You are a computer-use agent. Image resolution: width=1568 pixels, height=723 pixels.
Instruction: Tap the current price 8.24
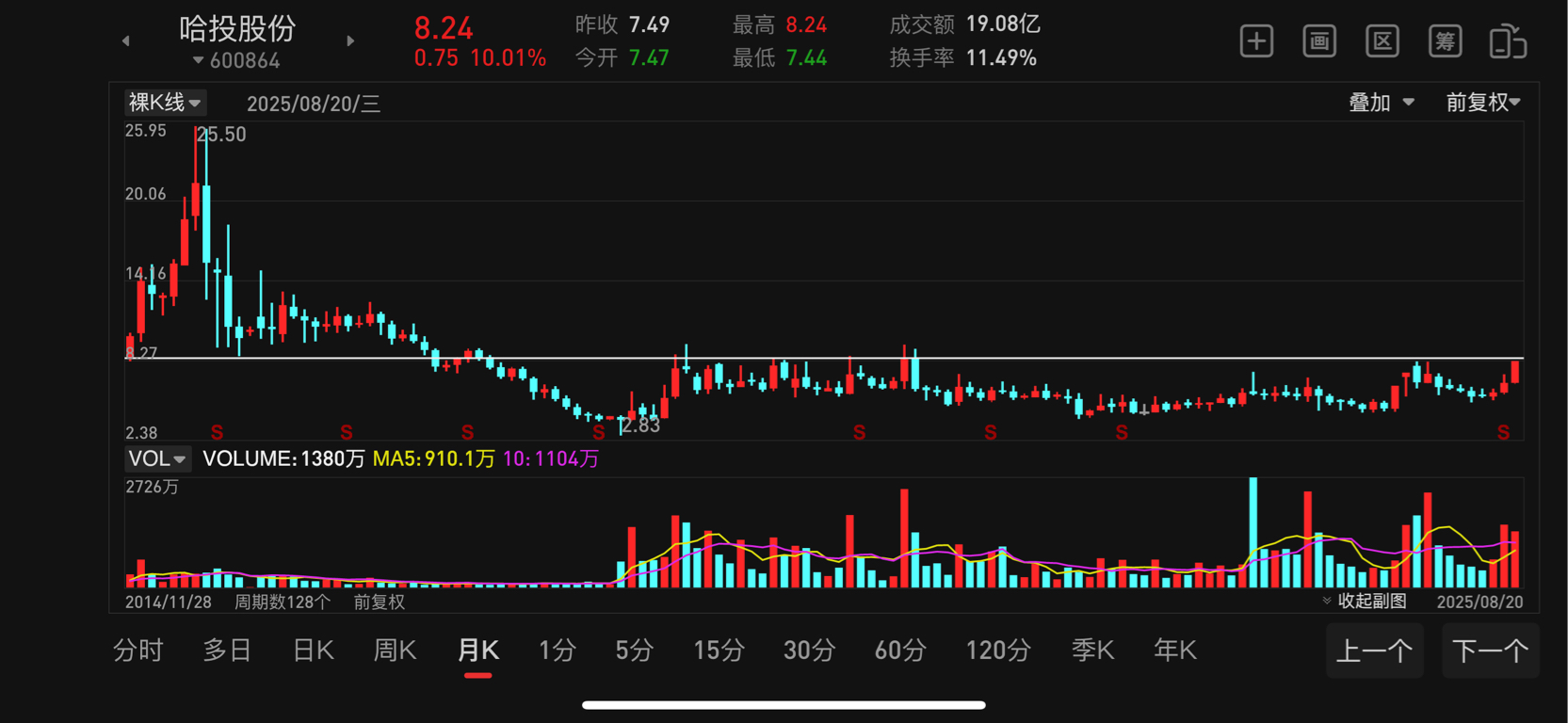(x=444, y=28)
